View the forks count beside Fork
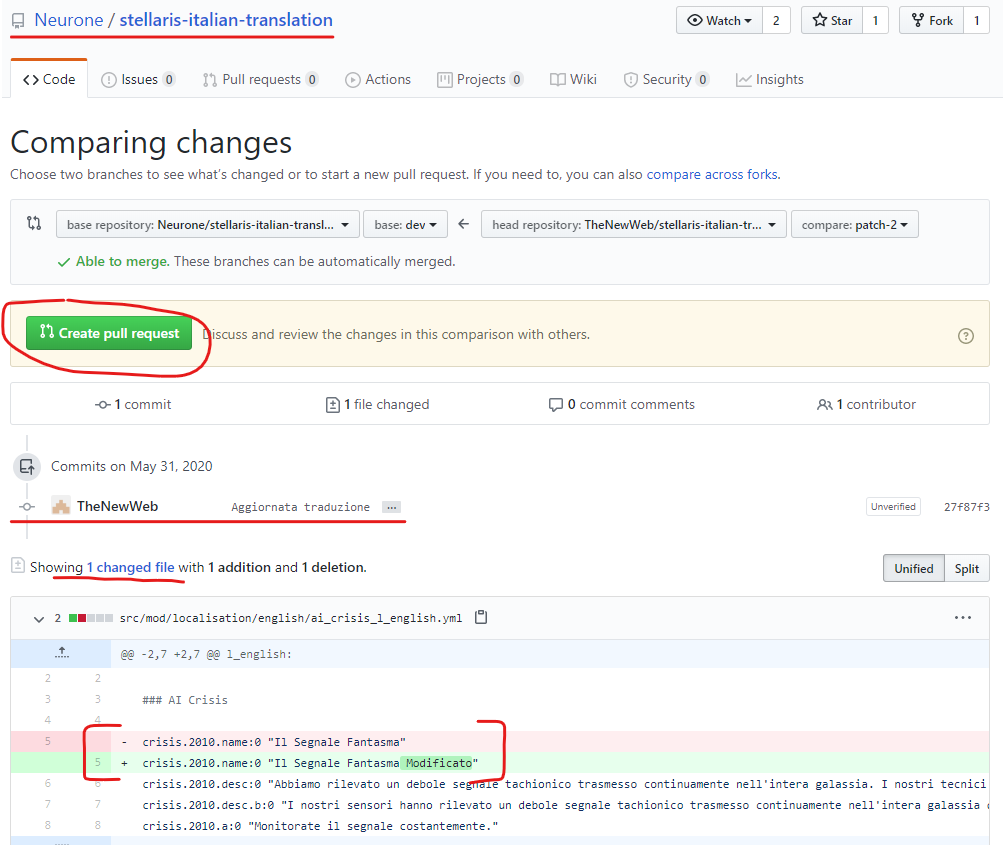The image size is (1003, 845). (976, 20)
